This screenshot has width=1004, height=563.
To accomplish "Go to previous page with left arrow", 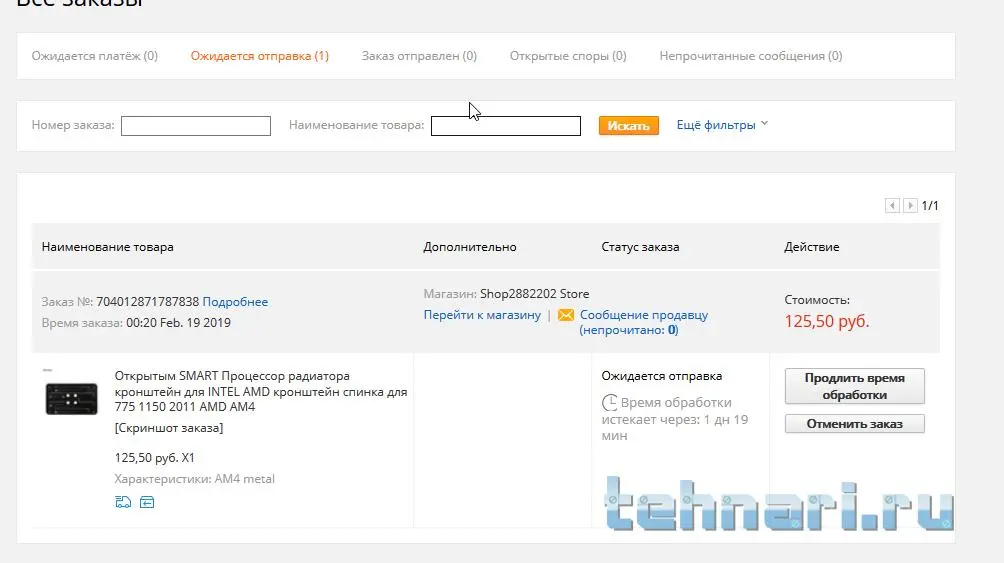I will click(x=892, y=205).
